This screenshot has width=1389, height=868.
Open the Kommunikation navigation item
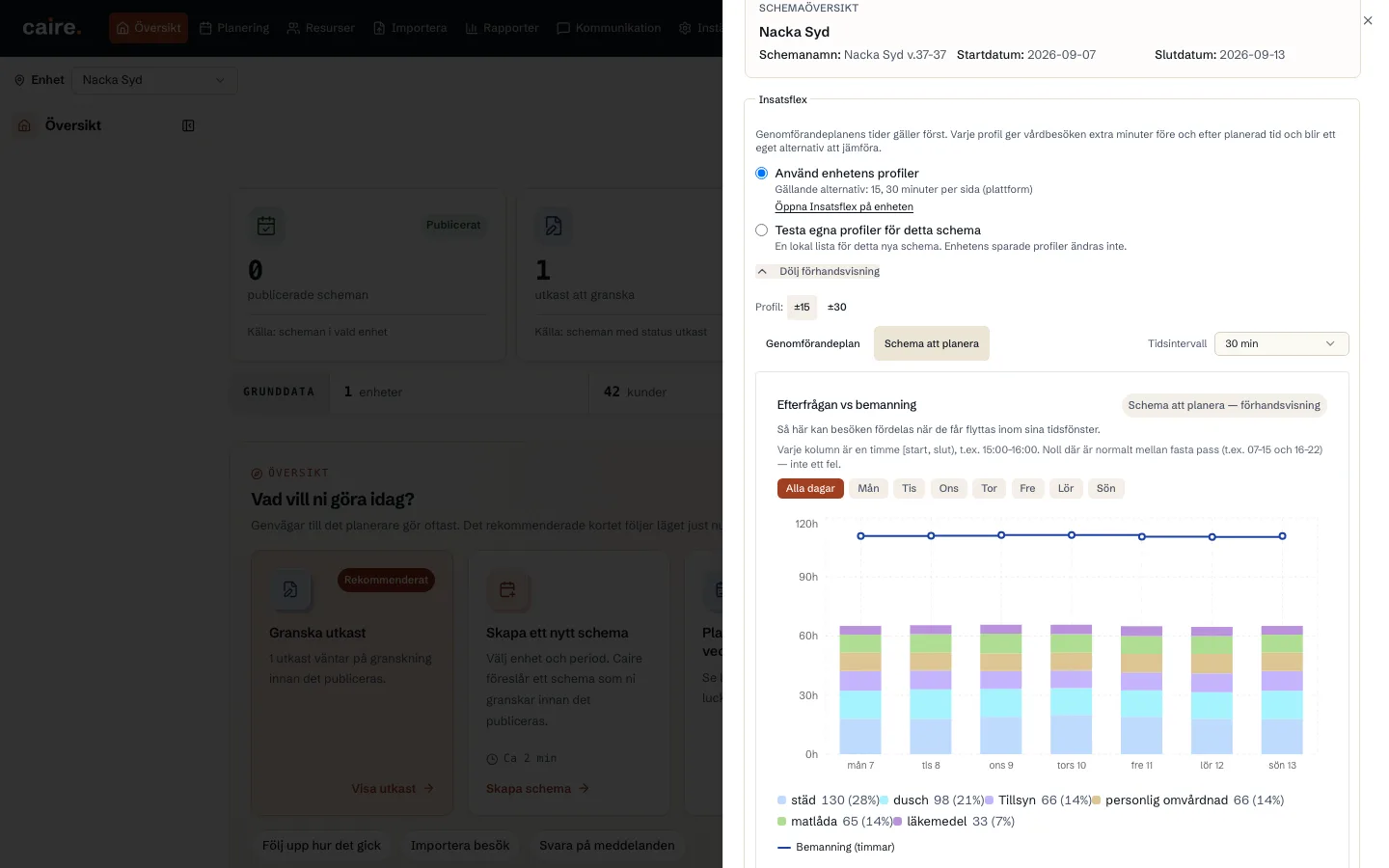(609, 28)
